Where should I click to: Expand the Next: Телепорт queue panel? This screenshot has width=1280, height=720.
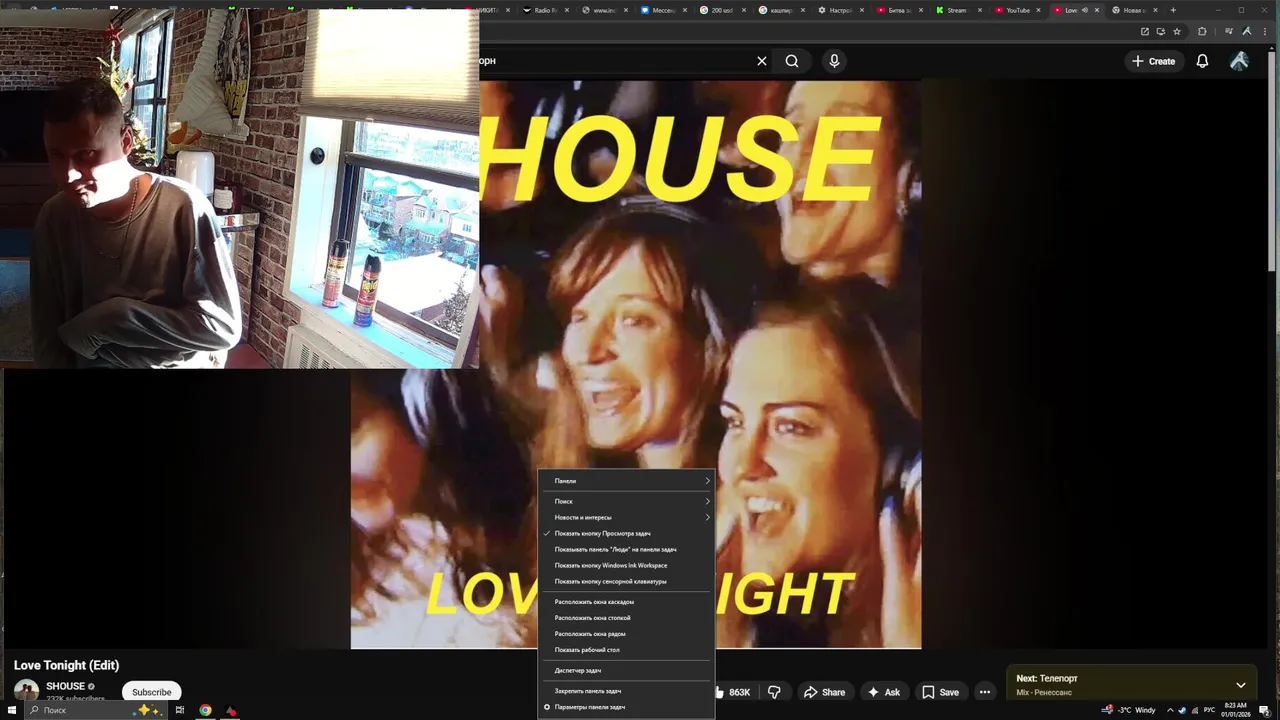[1241, 685]
